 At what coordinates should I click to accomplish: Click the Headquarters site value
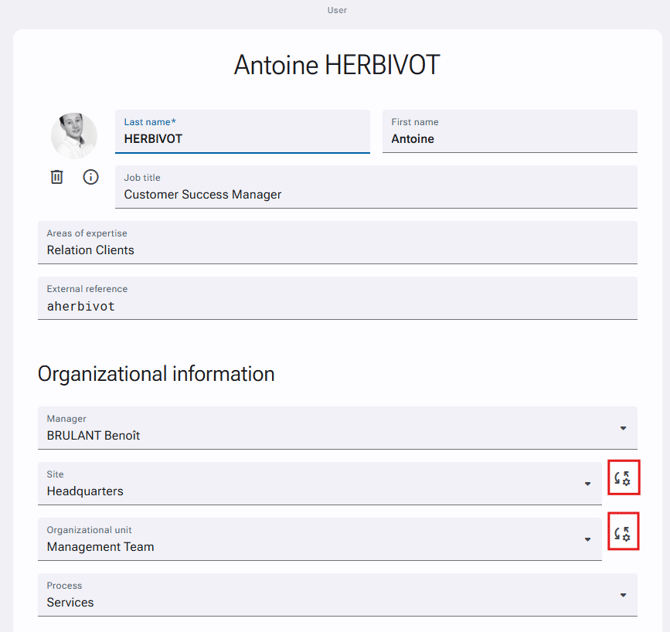pyautogui.click(x=85, y=491)
